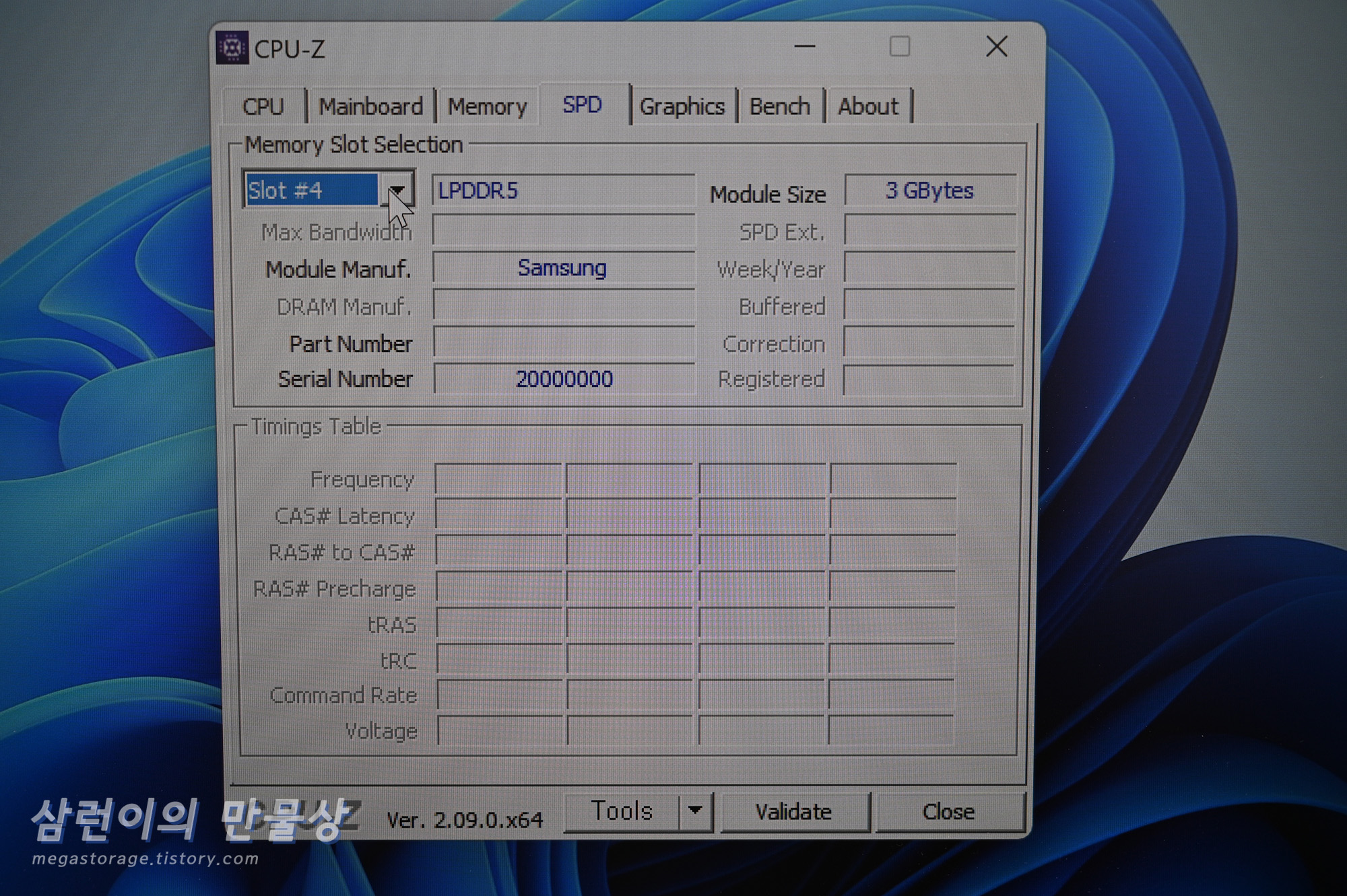Open the Mainboard tab
Viewport: 1347px width, 896px height.
point(370,106)
